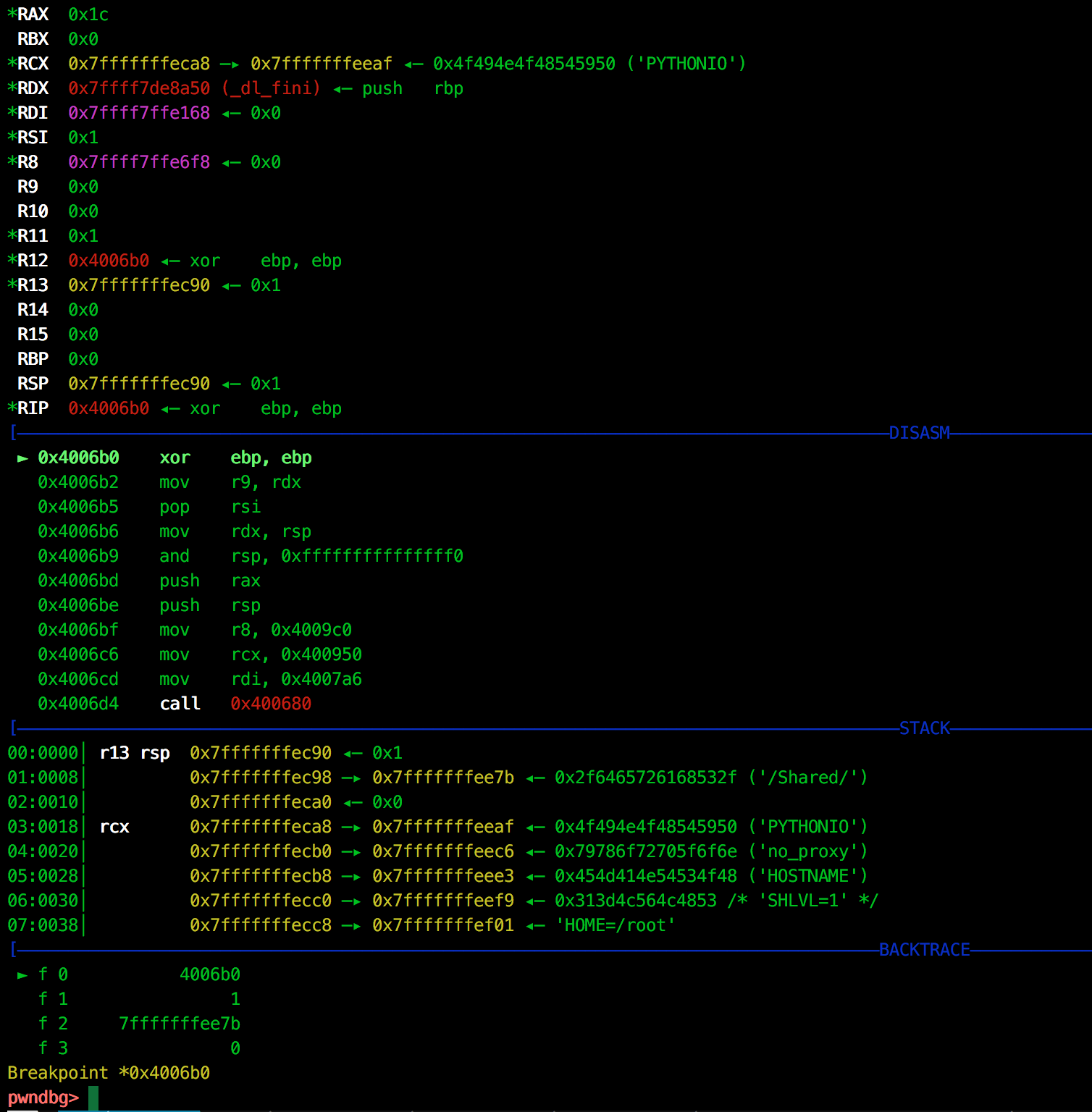Click the STACK section header
The width and height of the screenshot is (1092, 1112).
(925, 728)
